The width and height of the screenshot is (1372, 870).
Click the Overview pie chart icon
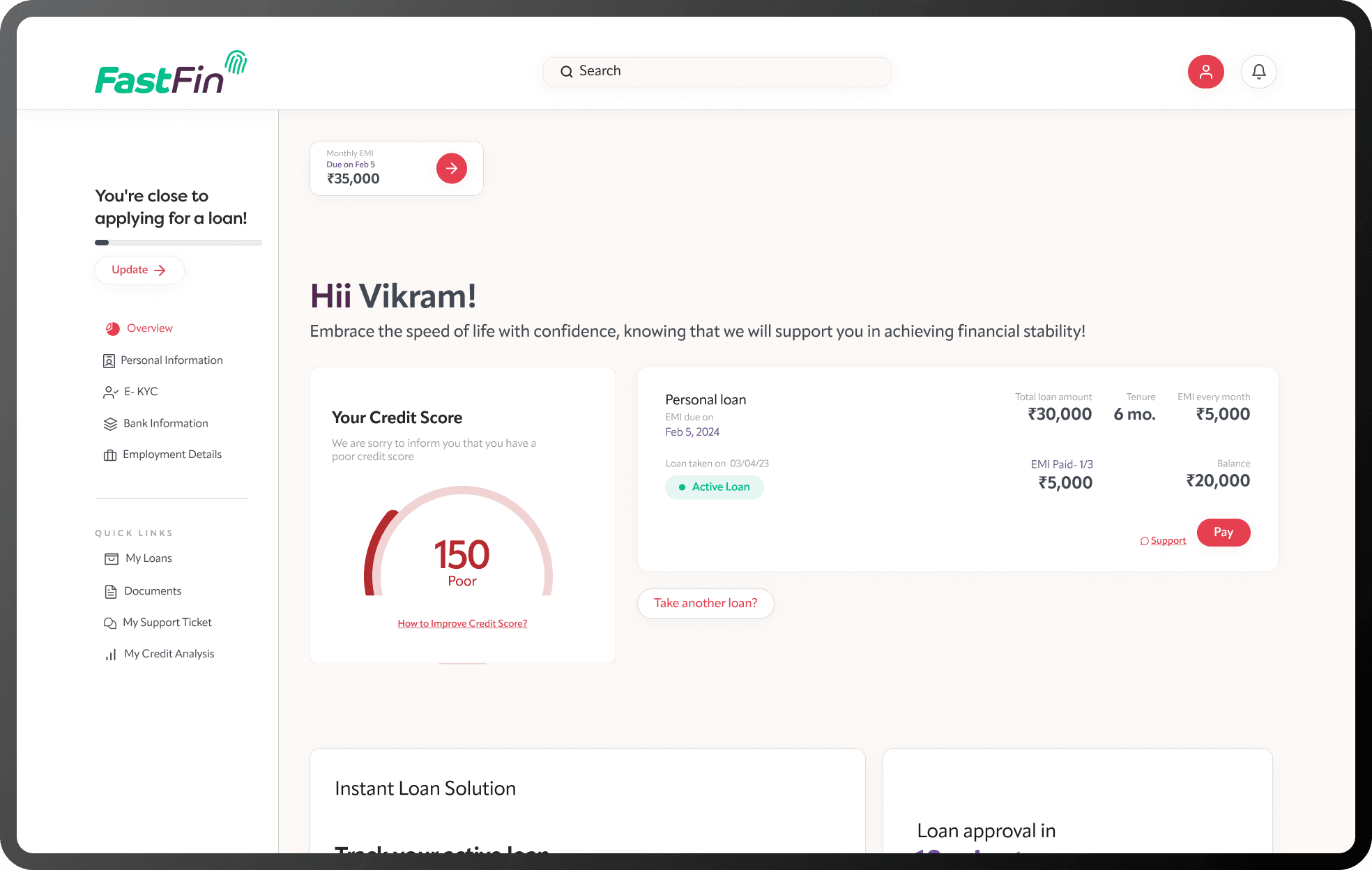click(112, 328)
